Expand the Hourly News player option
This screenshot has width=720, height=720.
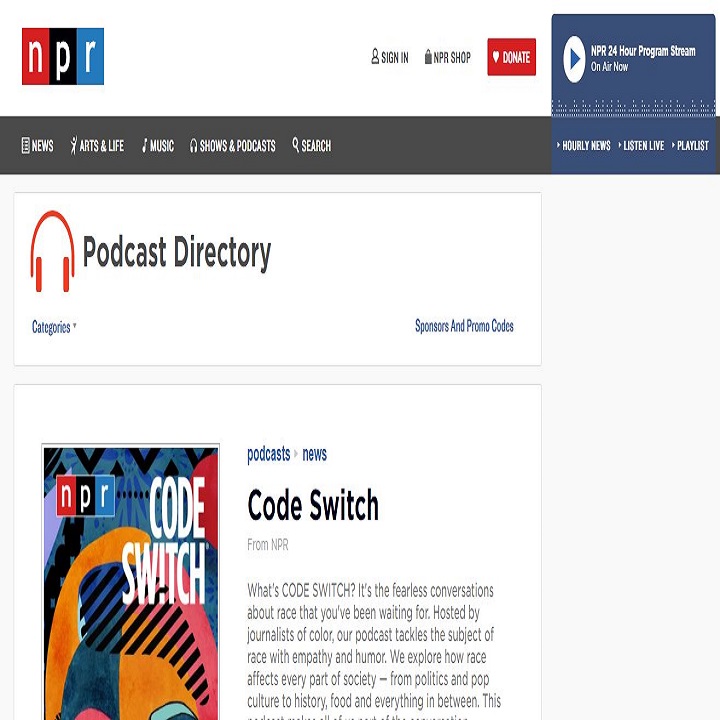pyautogui.click(x=584, y=146)
